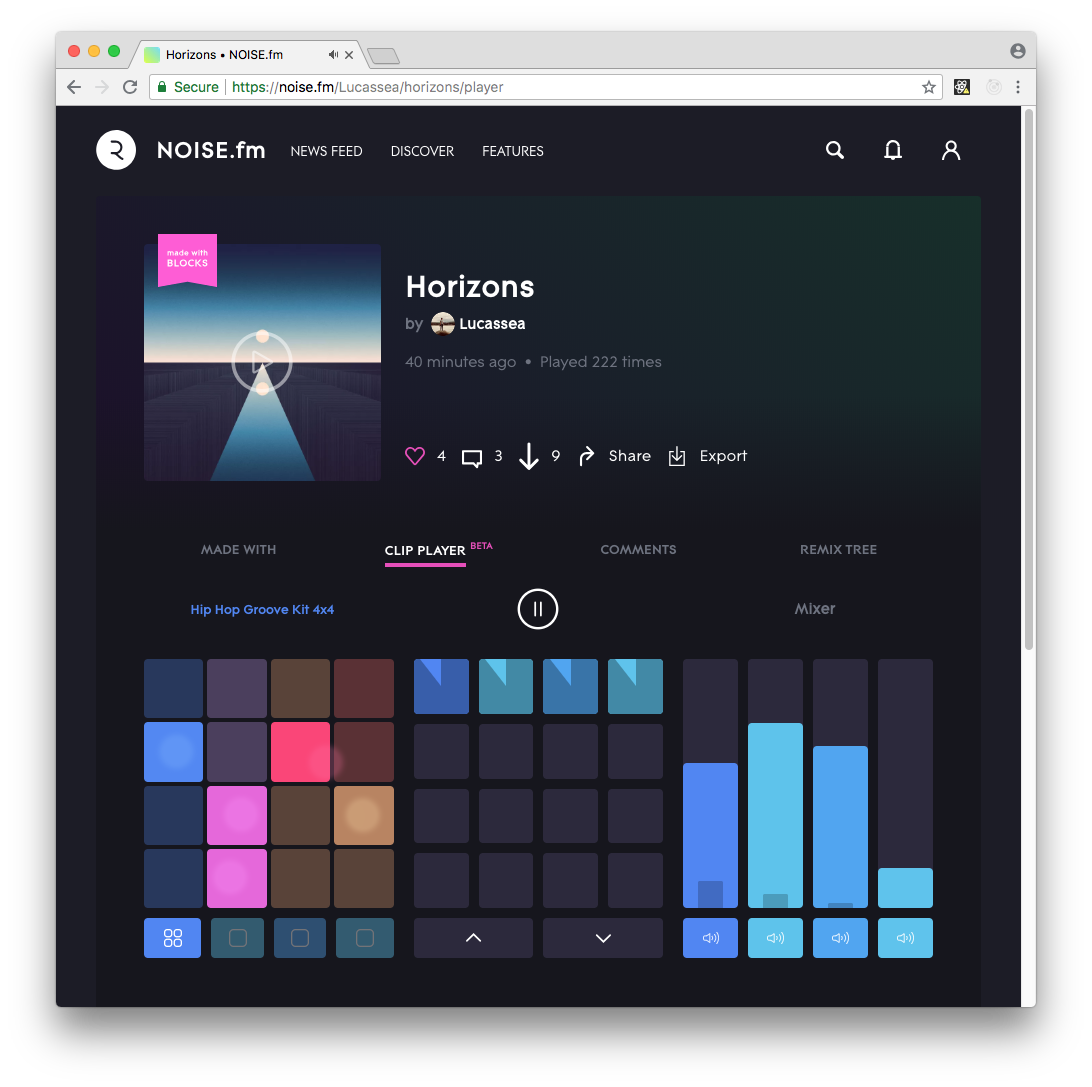Play track from album artwork

tap(262, 361)
